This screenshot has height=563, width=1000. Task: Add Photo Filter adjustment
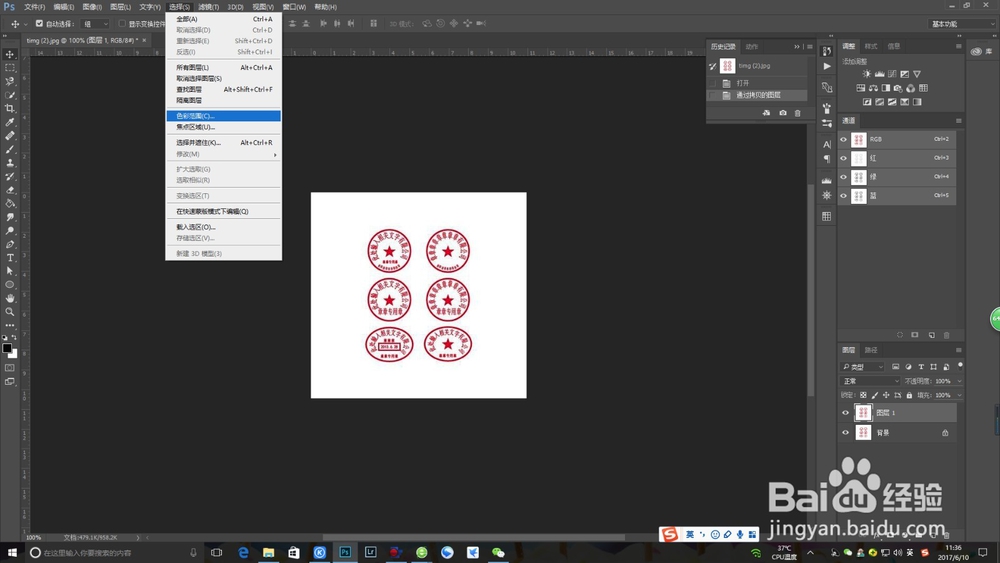(898, 88)
